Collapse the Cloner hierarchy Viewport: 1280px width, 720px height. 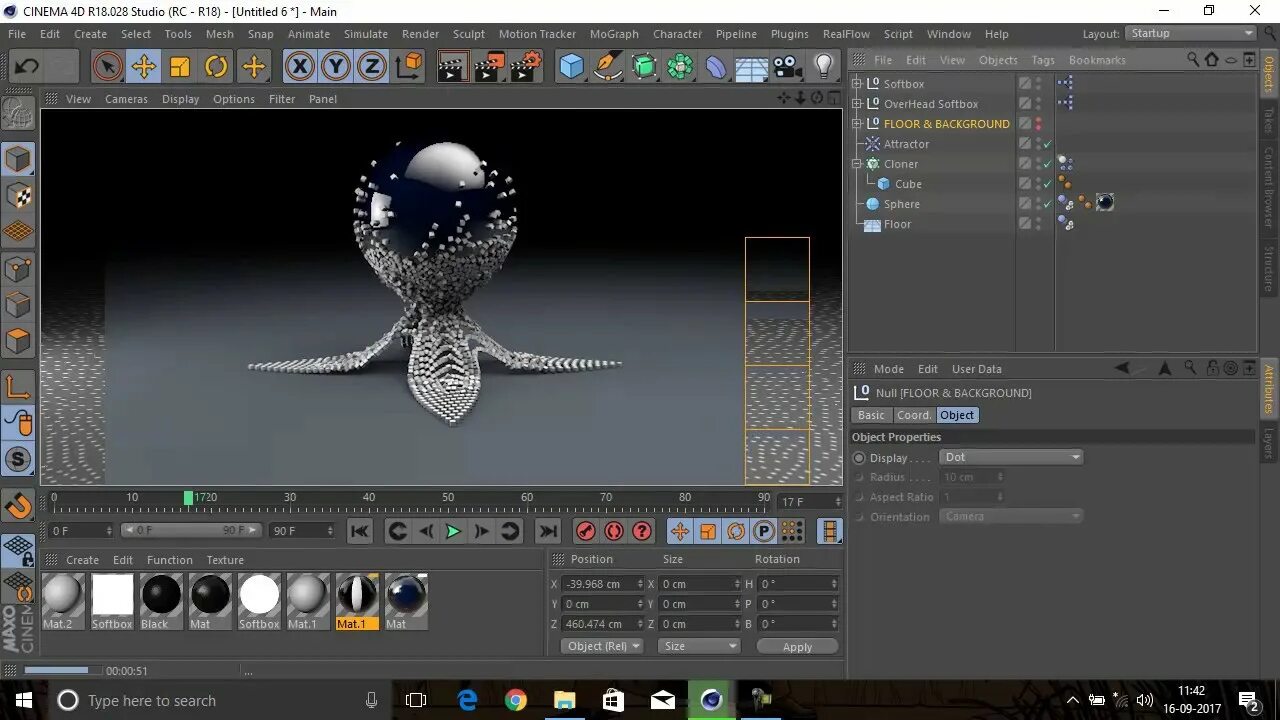[857, 164]
